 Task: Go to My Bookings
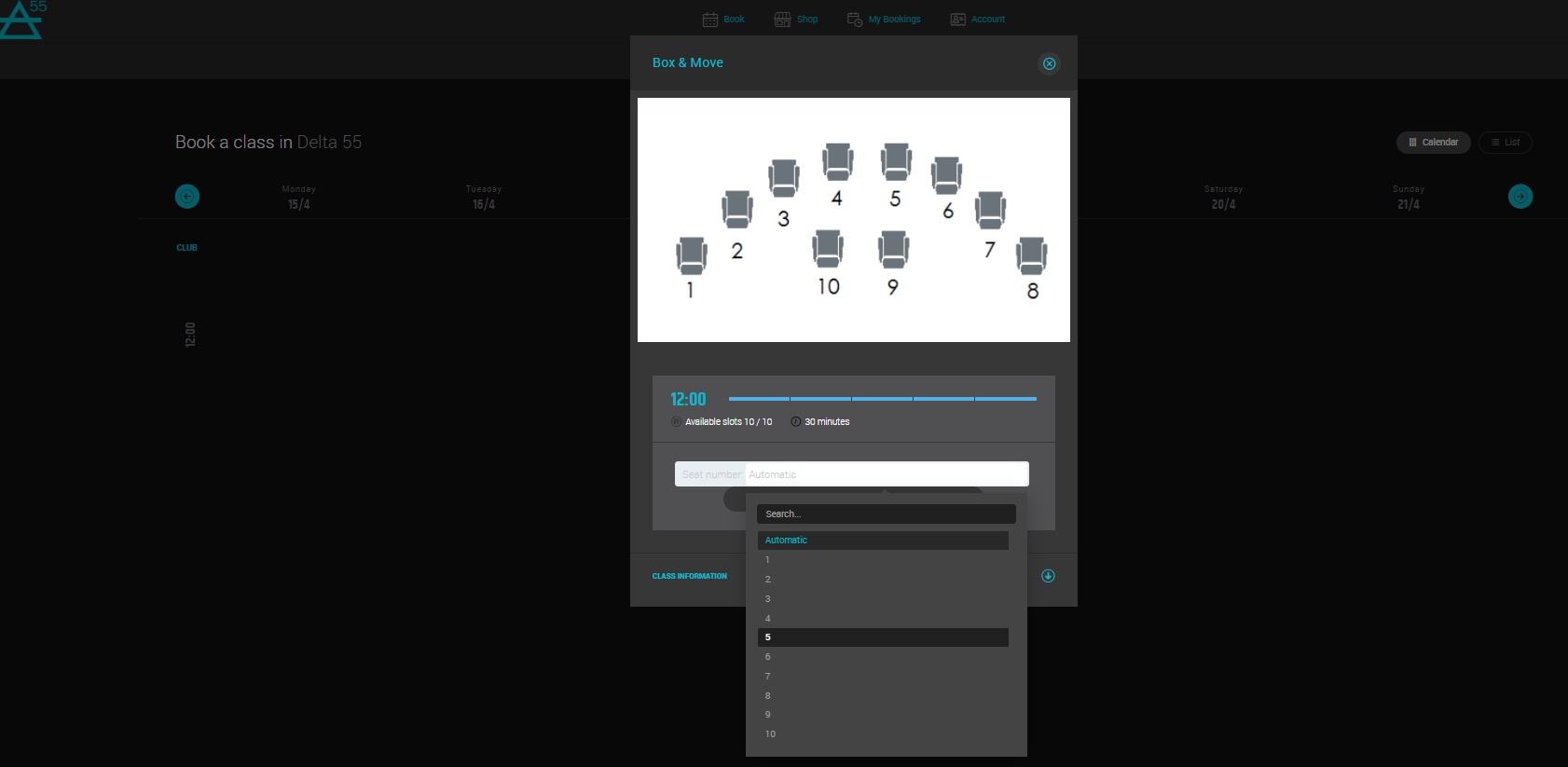coord(884,20)
